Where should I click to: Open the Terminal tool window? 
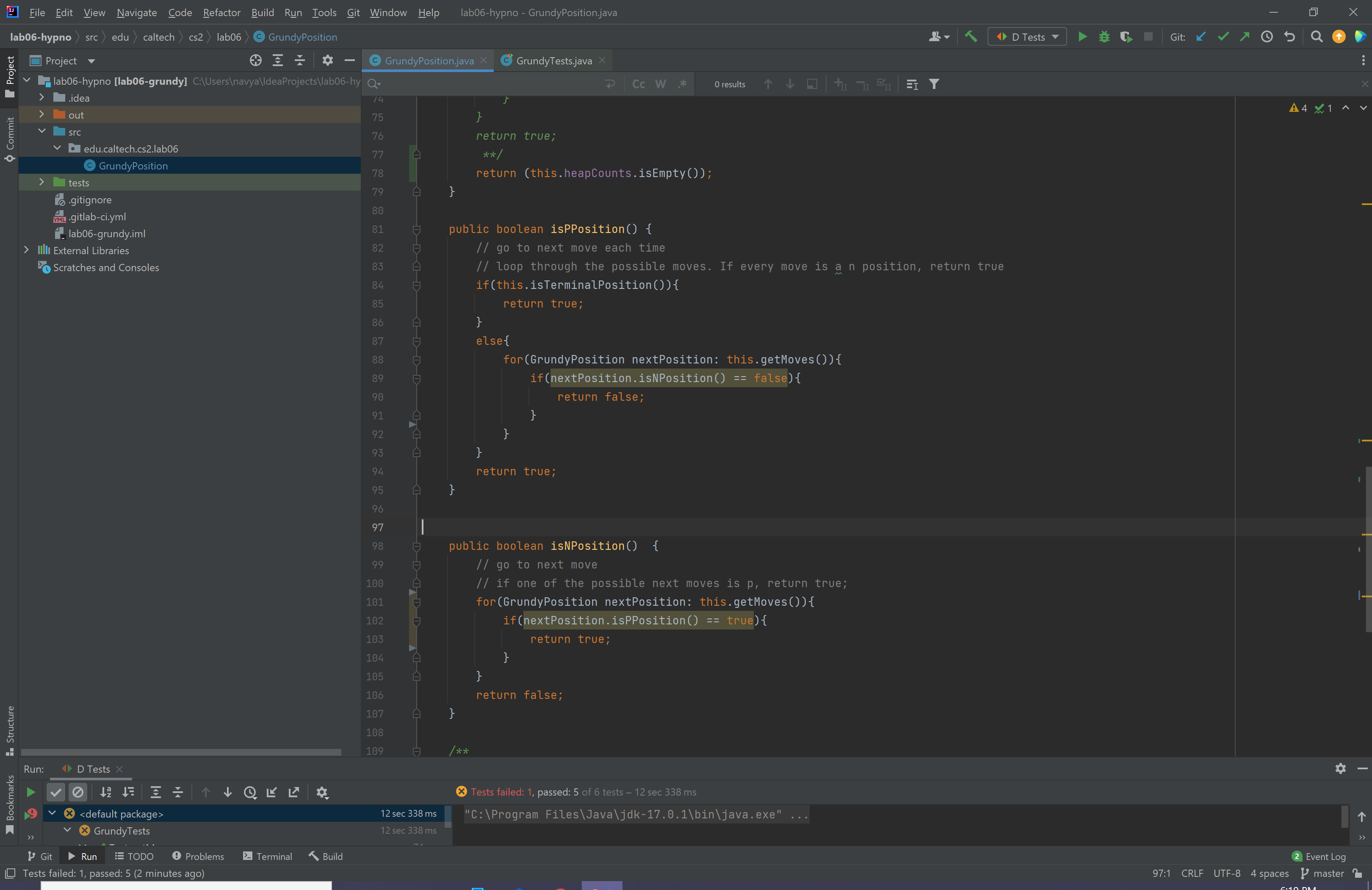click(x=268, y=856)
